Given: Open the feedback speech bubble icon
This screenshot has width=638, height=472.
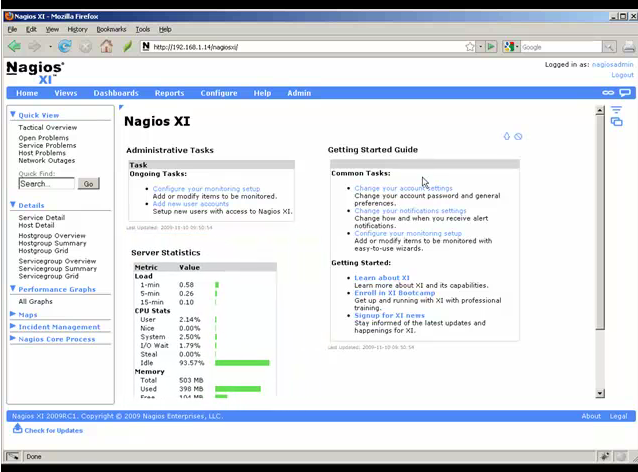Looking at the screenshot, I should click(x=625, y=93).
